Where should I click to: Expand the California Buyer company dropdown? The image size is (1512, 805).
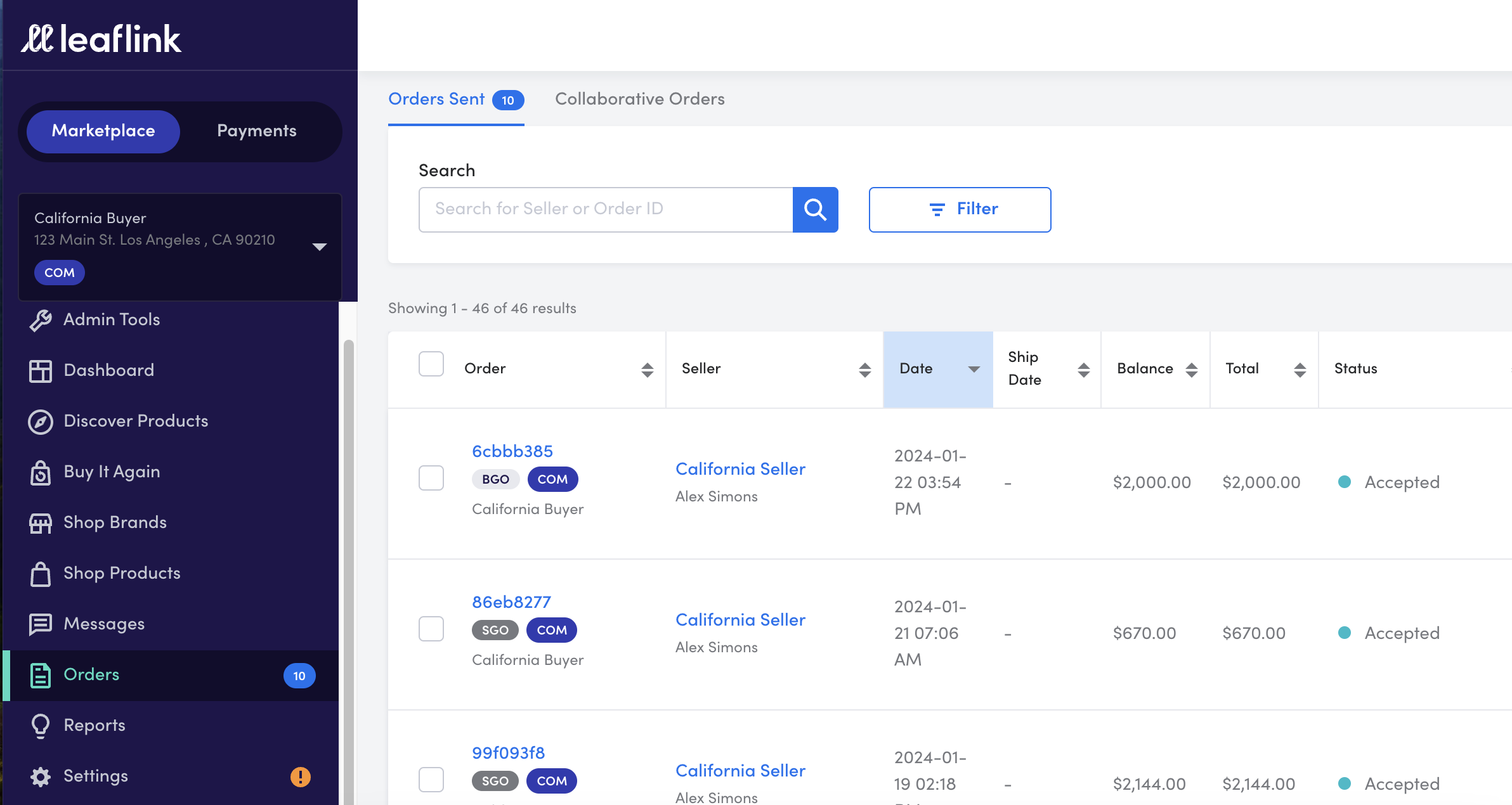pyautogui.click(x=320, y=247)
